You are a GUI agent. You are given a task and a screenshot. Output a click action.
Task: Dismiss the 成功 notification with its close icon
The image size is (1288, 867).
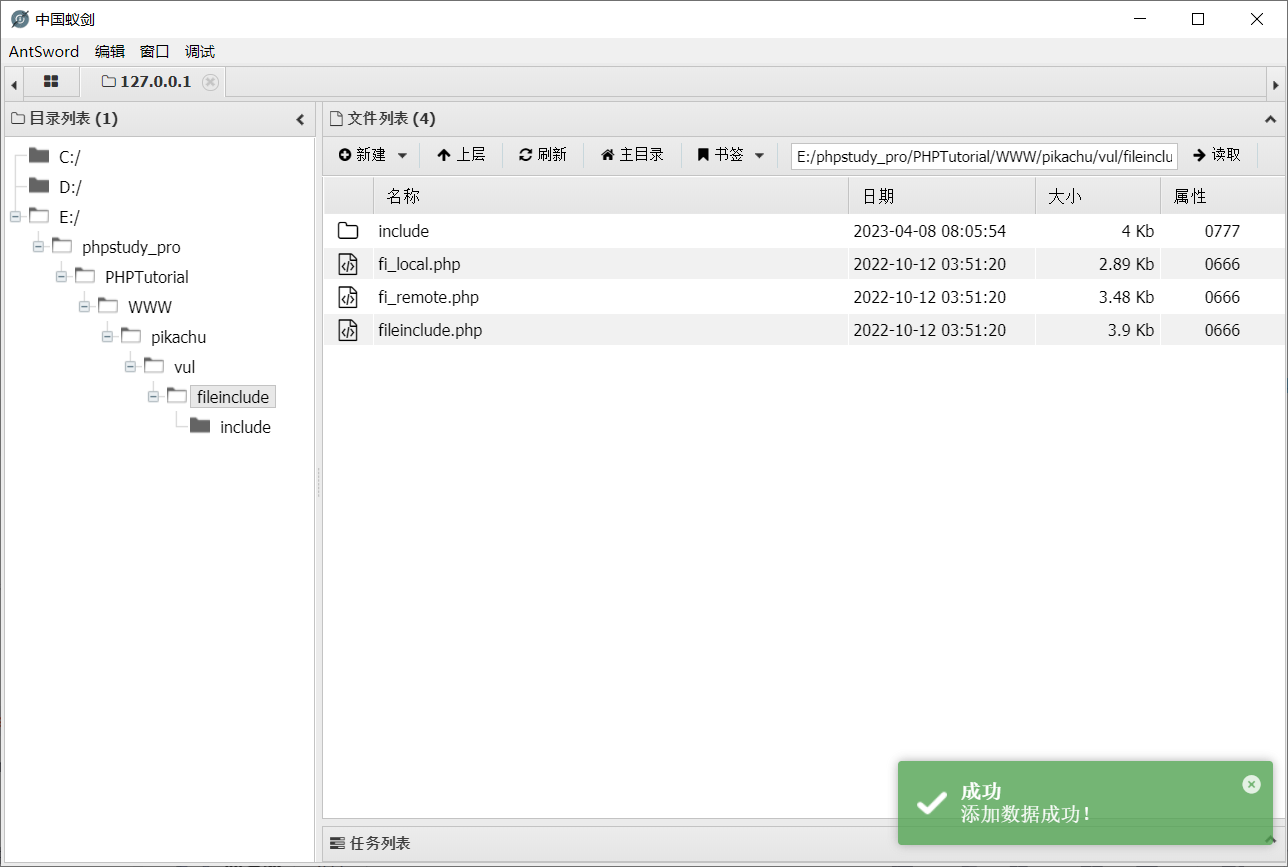tap(1251, 784)
